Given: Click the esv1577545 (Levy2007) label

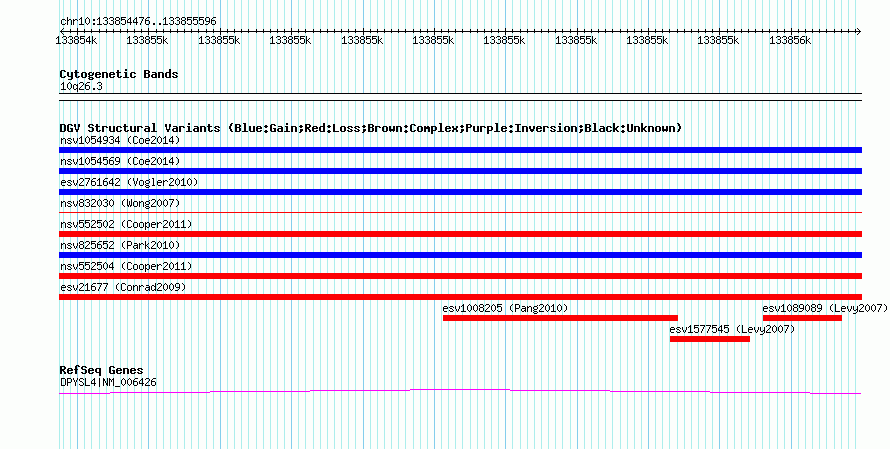Looking at the screenshot, I should pos(732,329).
